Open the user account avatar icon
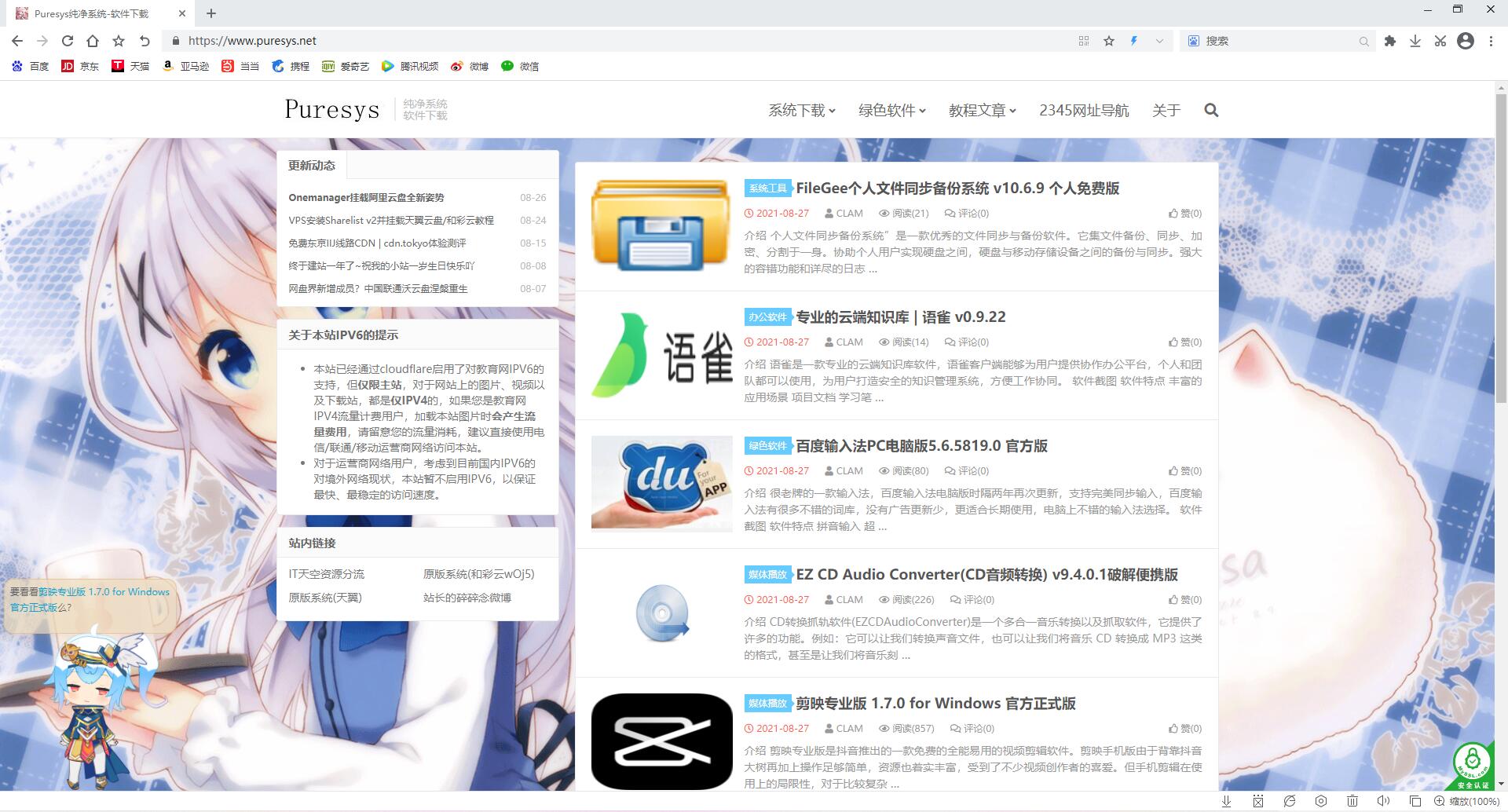Viewport: 1508px width, 812px height. pos(1466,41)
